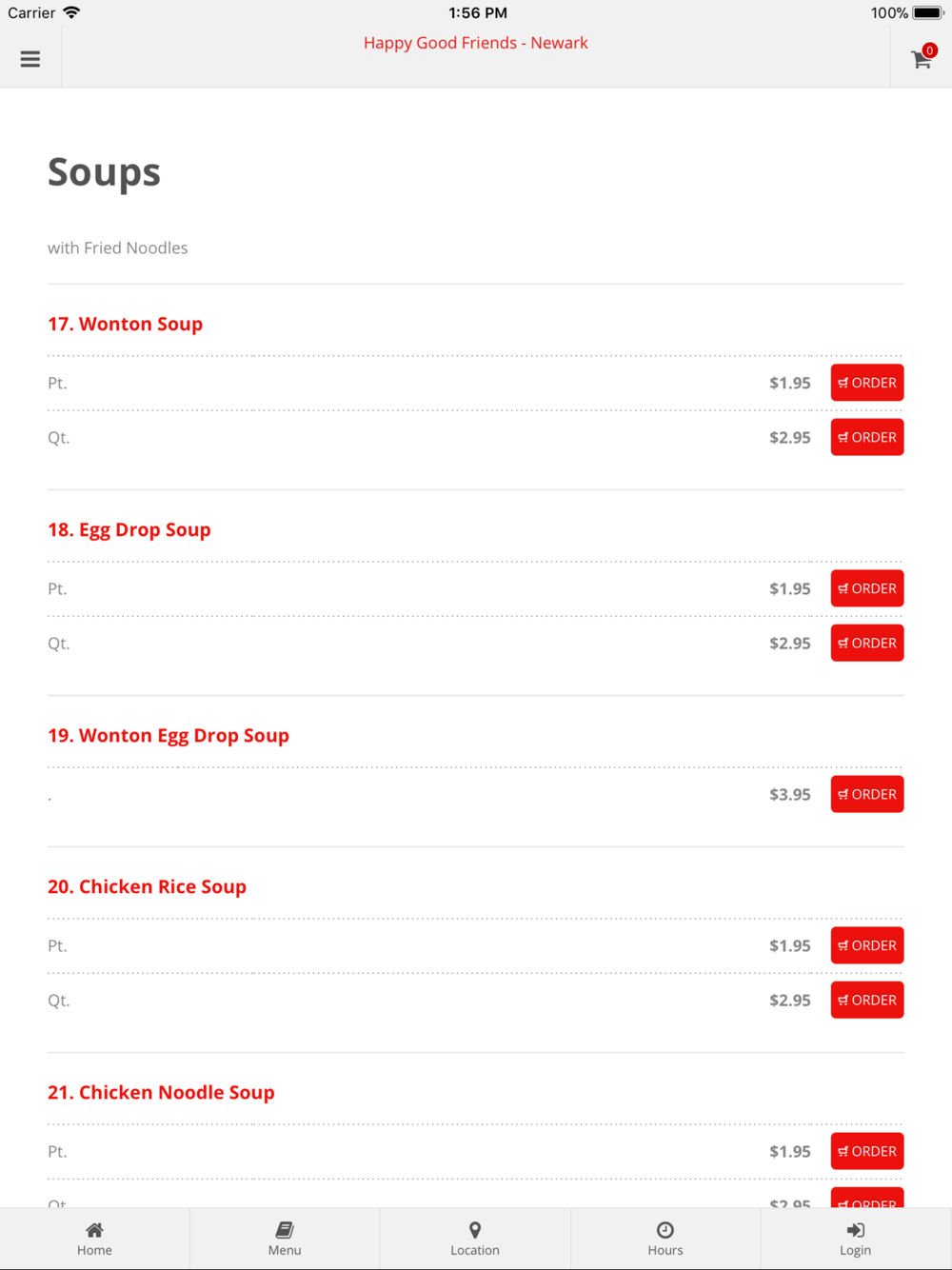Tap the Login arrow icon

[x=856, y=1230]
